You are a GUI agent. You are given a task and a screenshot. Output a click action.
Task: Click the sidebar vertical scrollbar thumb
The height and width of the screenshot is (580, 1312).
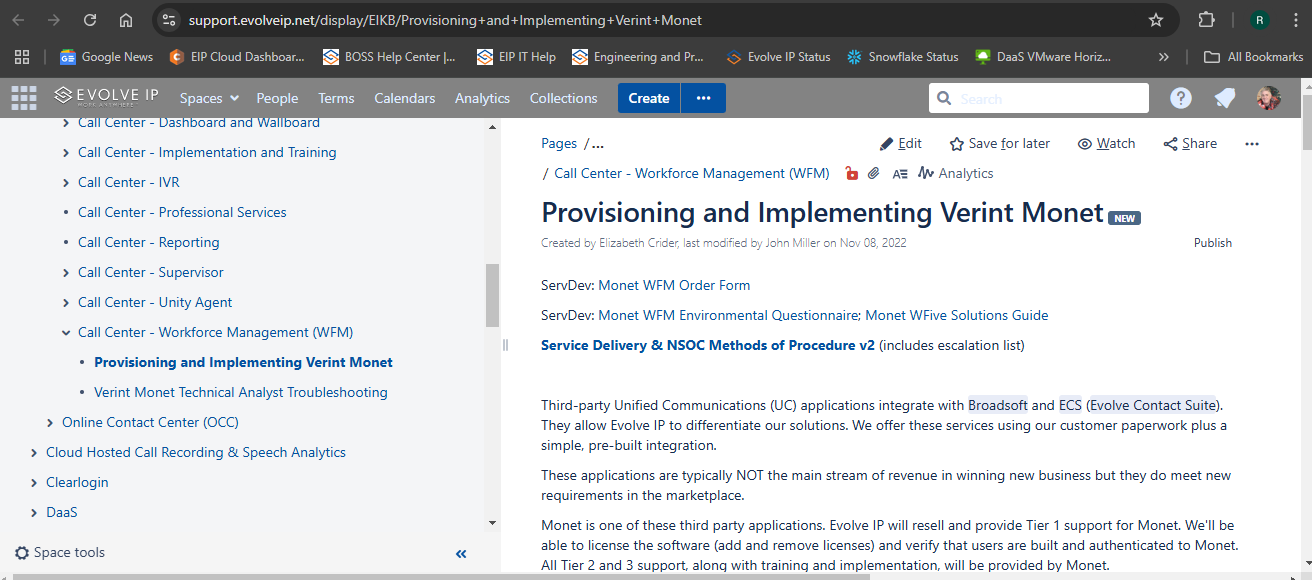click(x=492, y=295)
